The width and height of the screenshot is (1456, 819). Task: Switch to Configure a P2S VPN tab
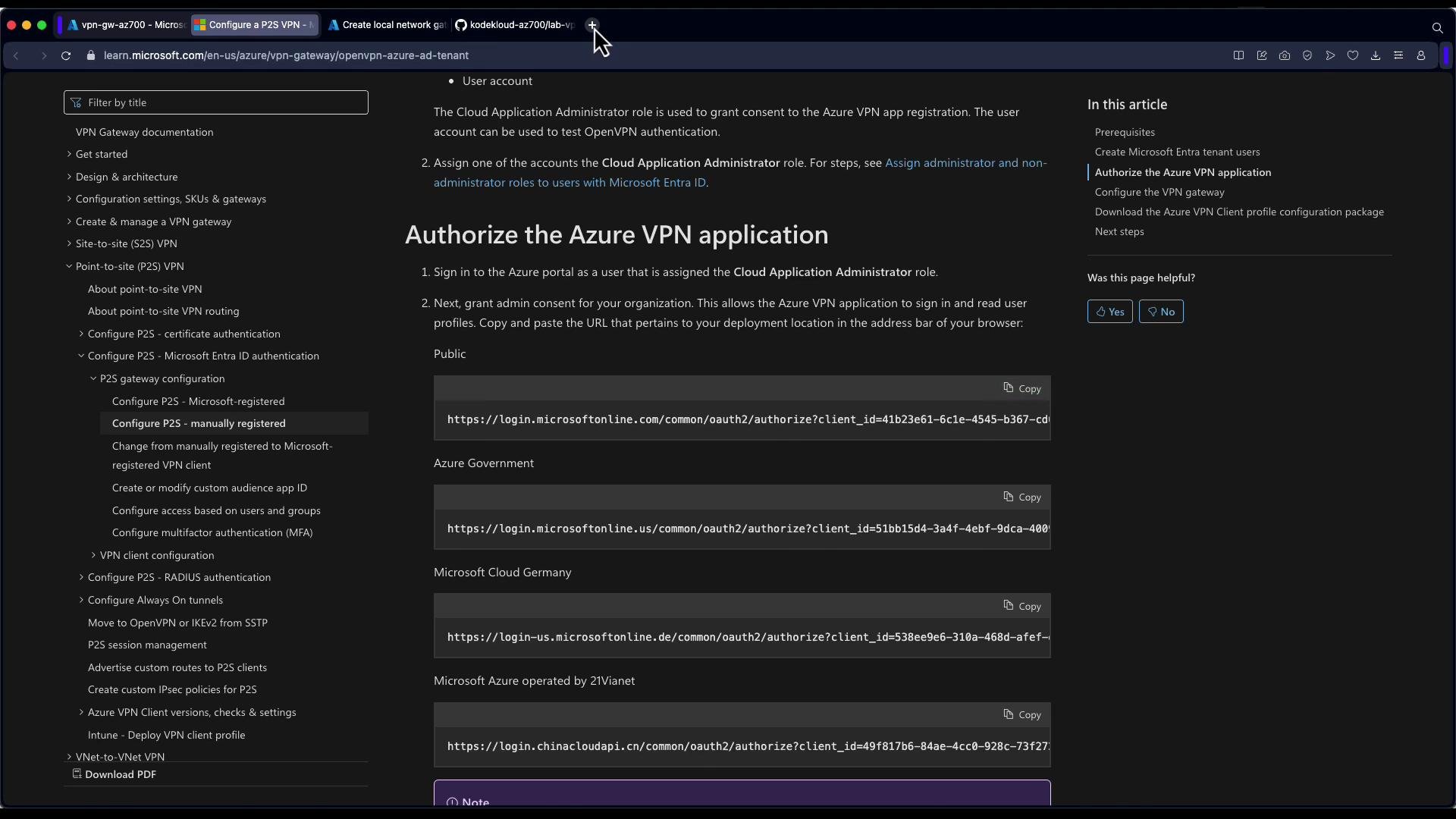[x=255, y=25]
